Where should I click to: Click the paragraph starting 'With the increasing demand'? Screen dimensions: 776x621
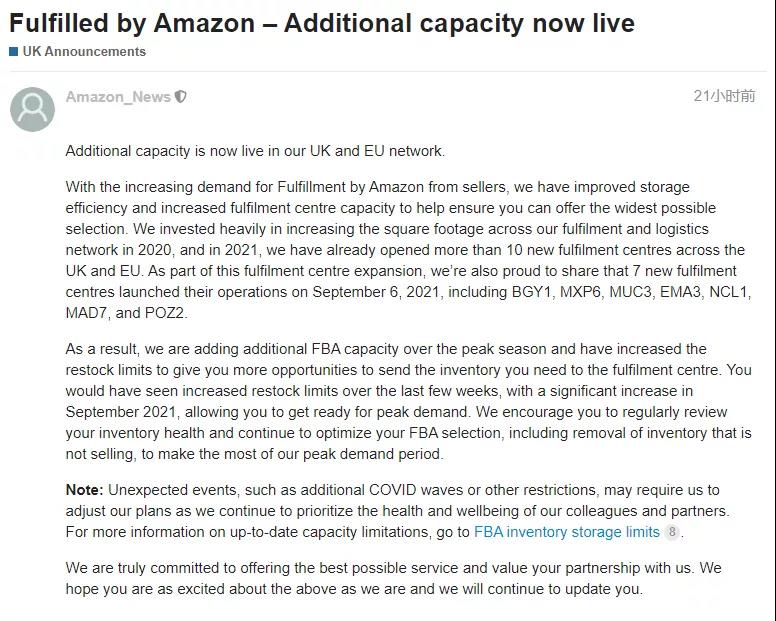click(x=405, y=250)
